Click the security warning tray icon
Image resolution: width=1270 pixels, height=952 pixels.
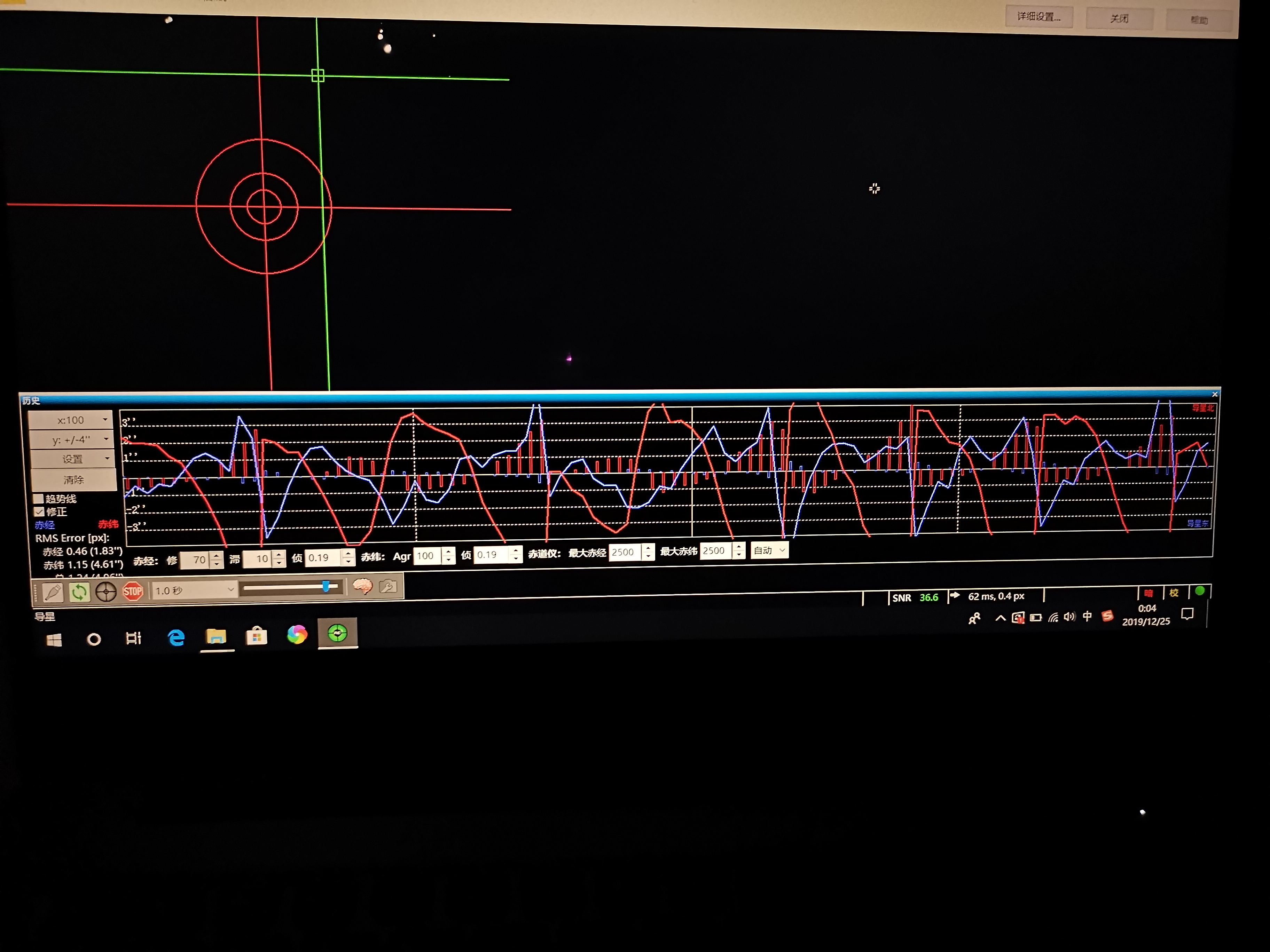1018,618
